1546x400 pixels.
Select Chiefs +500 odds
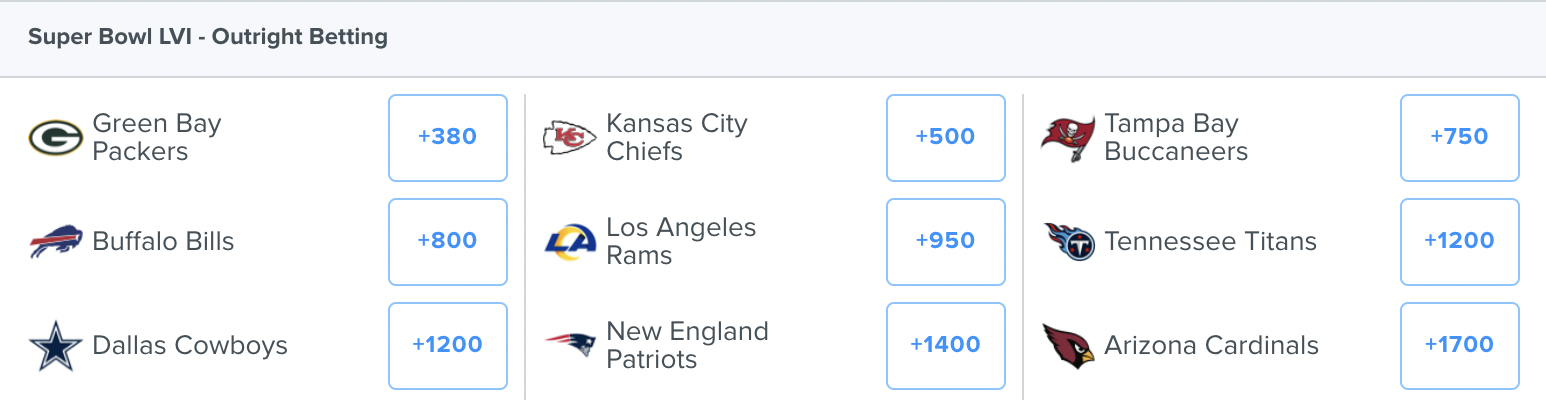(946, 138)
